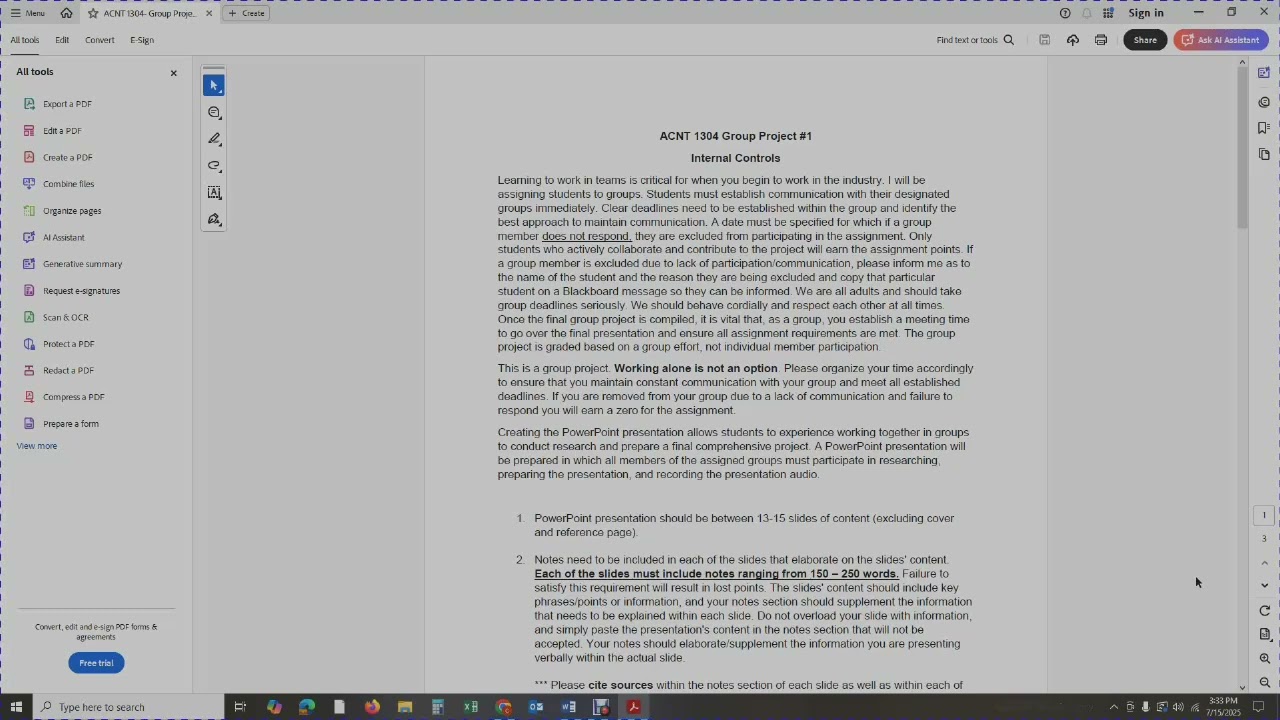
Task: Select the add text box tool
Action: coord(214,192)
